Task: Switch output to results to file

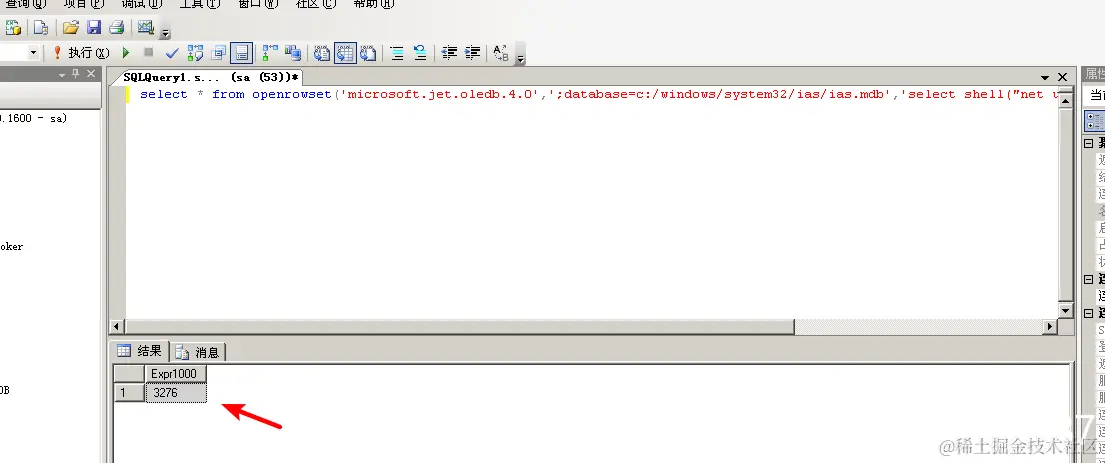Action: point(368,53)
